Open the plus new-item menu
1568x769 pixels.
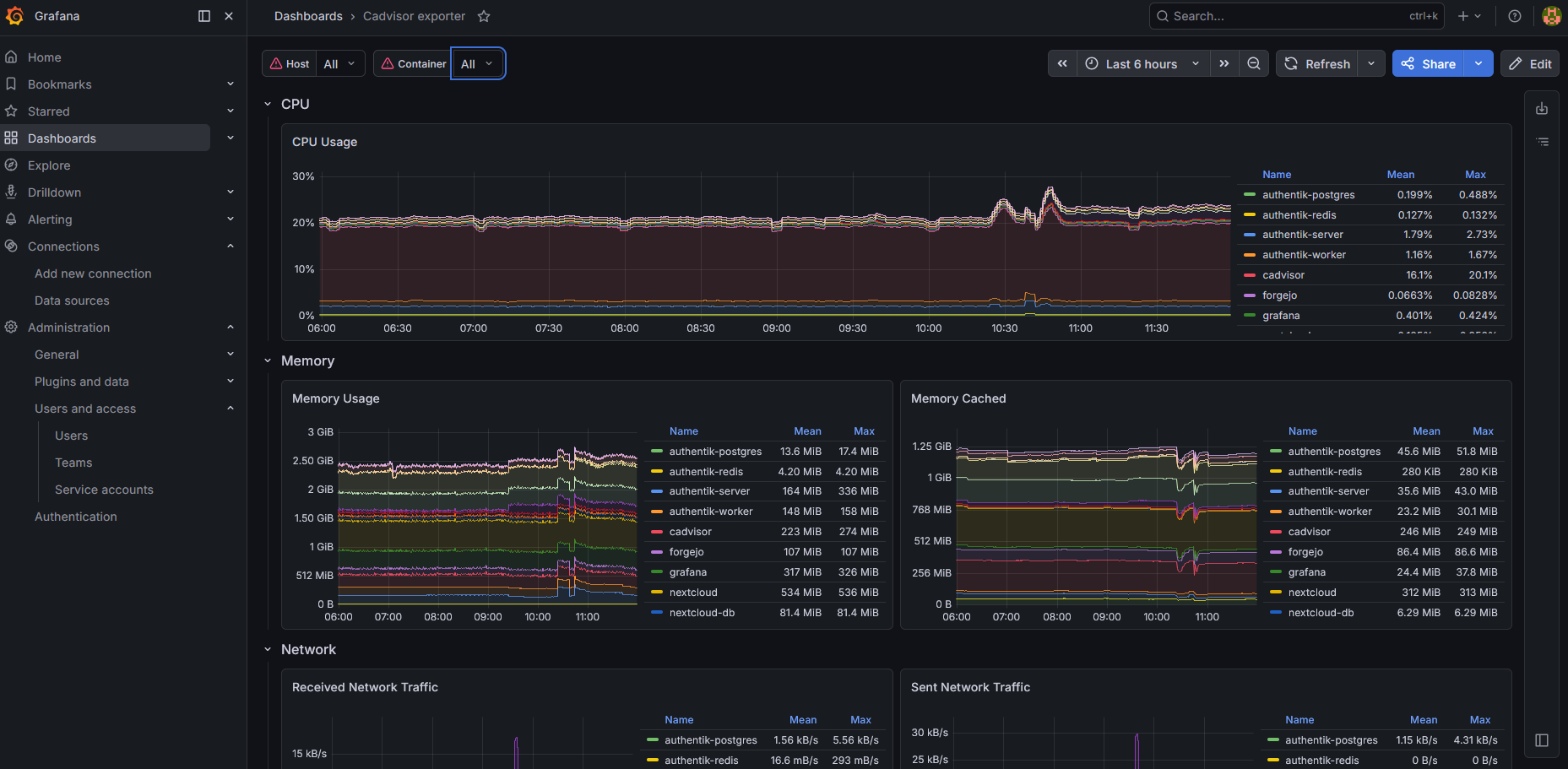(x=1469, y=16)
